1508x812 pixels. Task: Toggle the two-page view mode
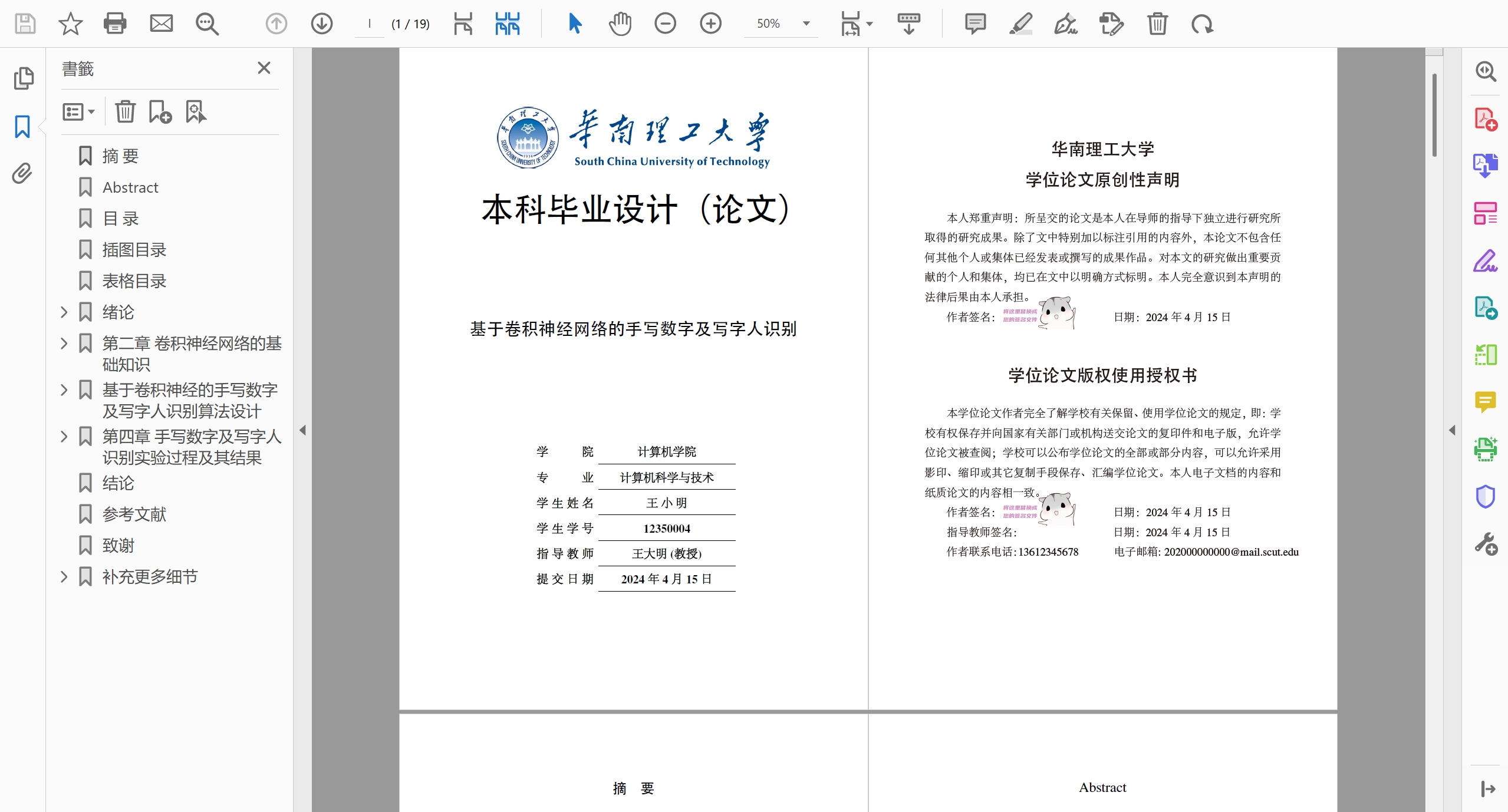[508, 24]
